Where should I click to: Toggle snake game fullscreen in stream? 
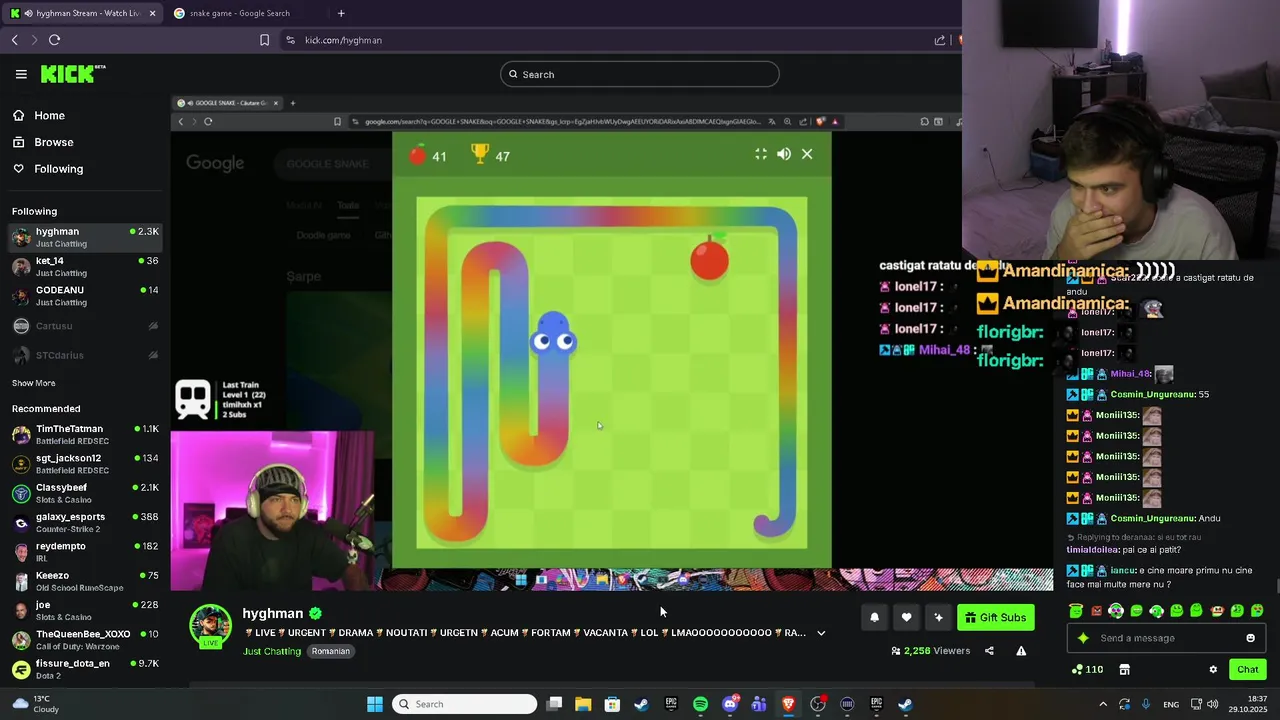tap(761, 154)
